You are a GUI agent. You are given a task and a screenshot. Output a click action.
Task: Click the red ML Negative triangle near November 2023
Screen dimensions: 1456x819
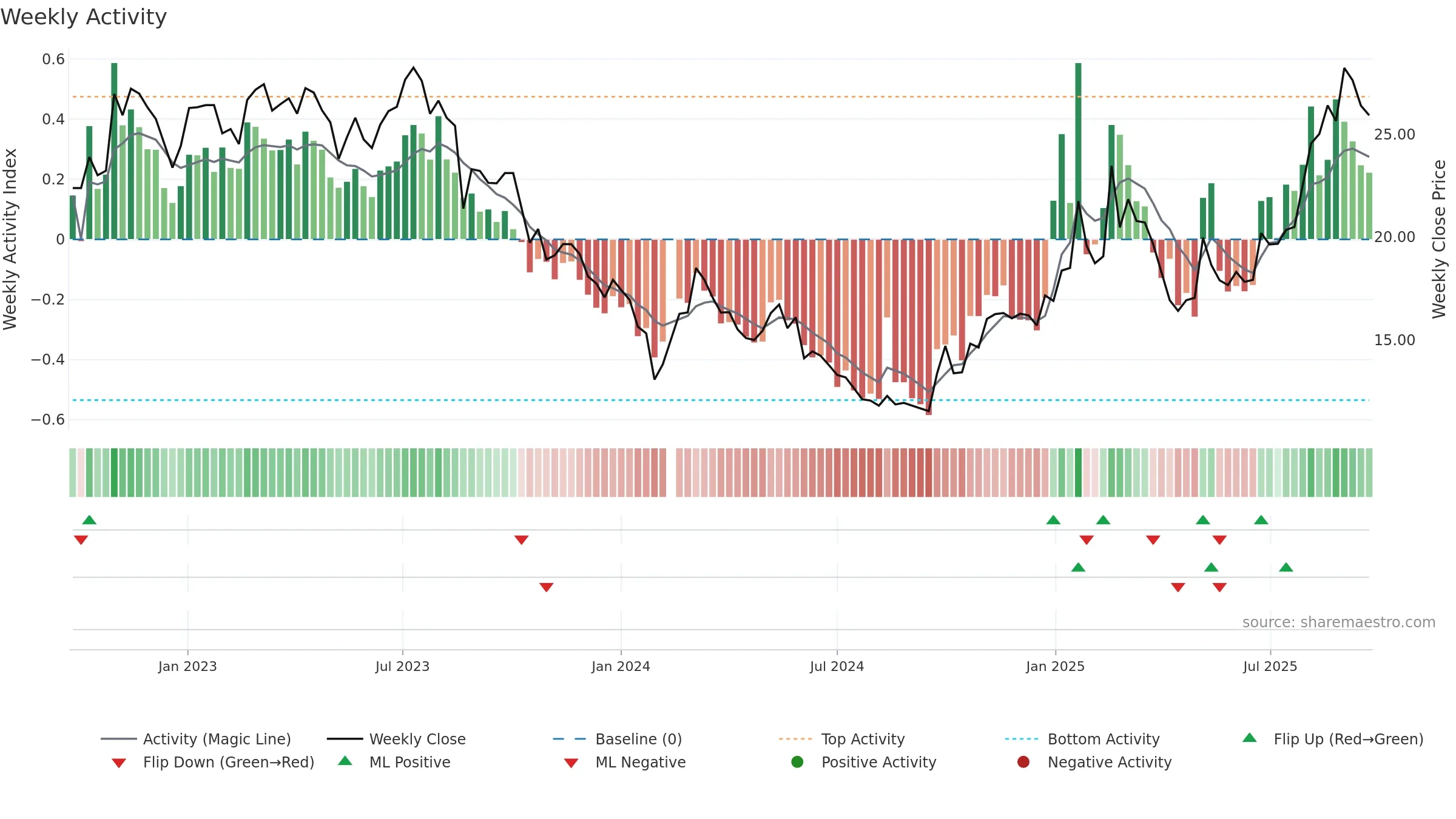click(x=546, y=587)
